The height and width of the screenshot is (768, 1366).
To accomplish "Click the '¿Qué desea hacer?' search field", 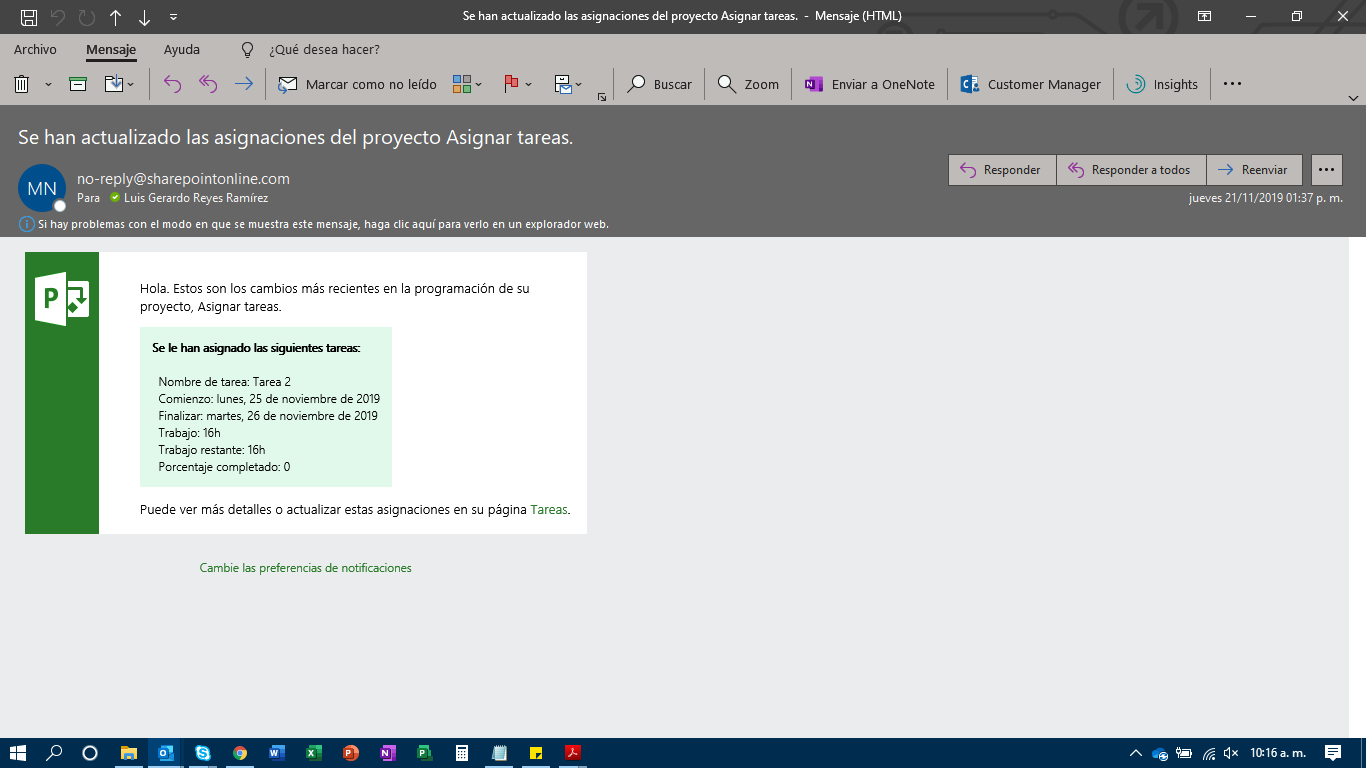I will point(324,49).
